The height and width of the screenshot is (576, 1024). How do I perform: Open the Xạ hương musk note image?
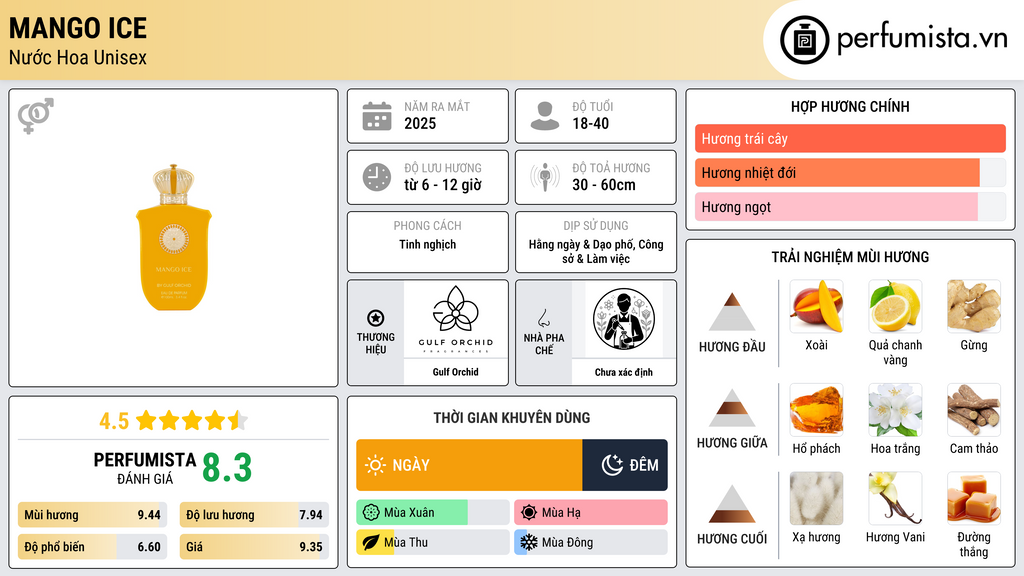(x=816, y=498)
